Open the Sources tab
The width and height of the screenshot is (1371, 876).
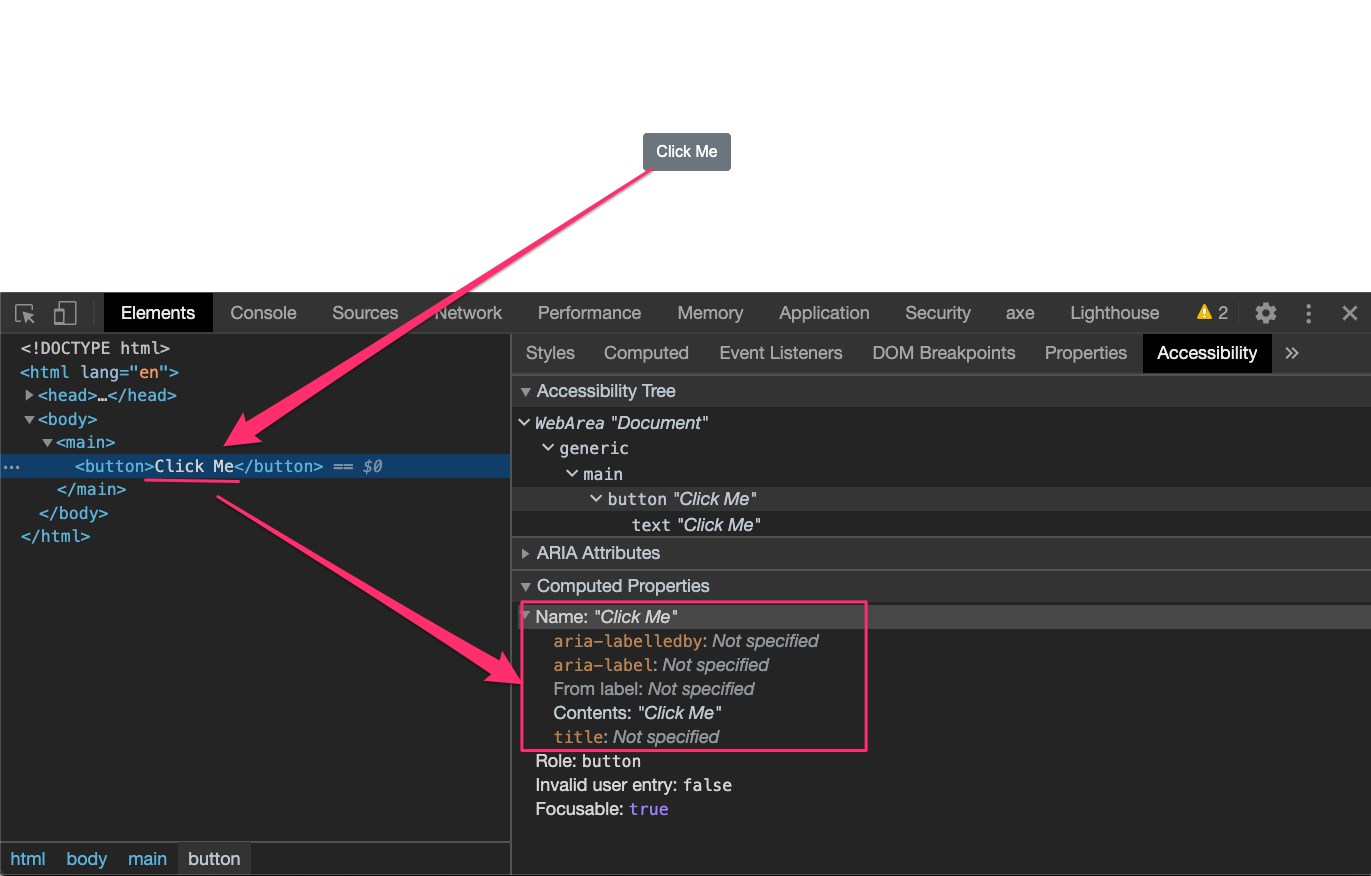(365, 313)
